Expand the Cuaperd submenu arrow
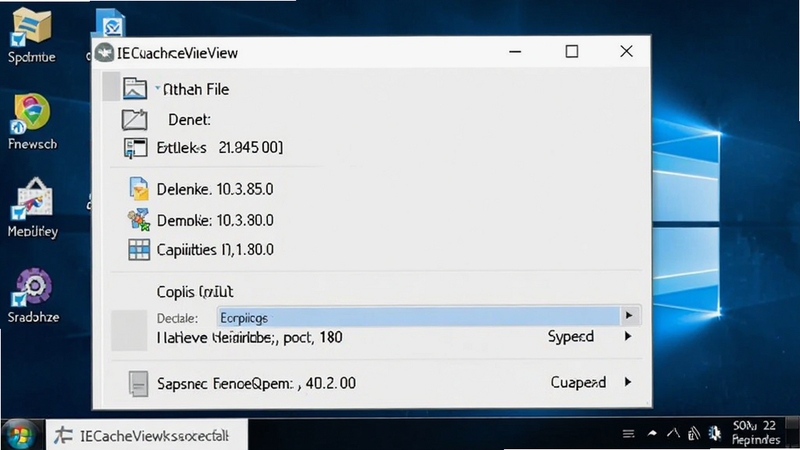Screen dimensions: 800x450 click(x=628, y=382)
